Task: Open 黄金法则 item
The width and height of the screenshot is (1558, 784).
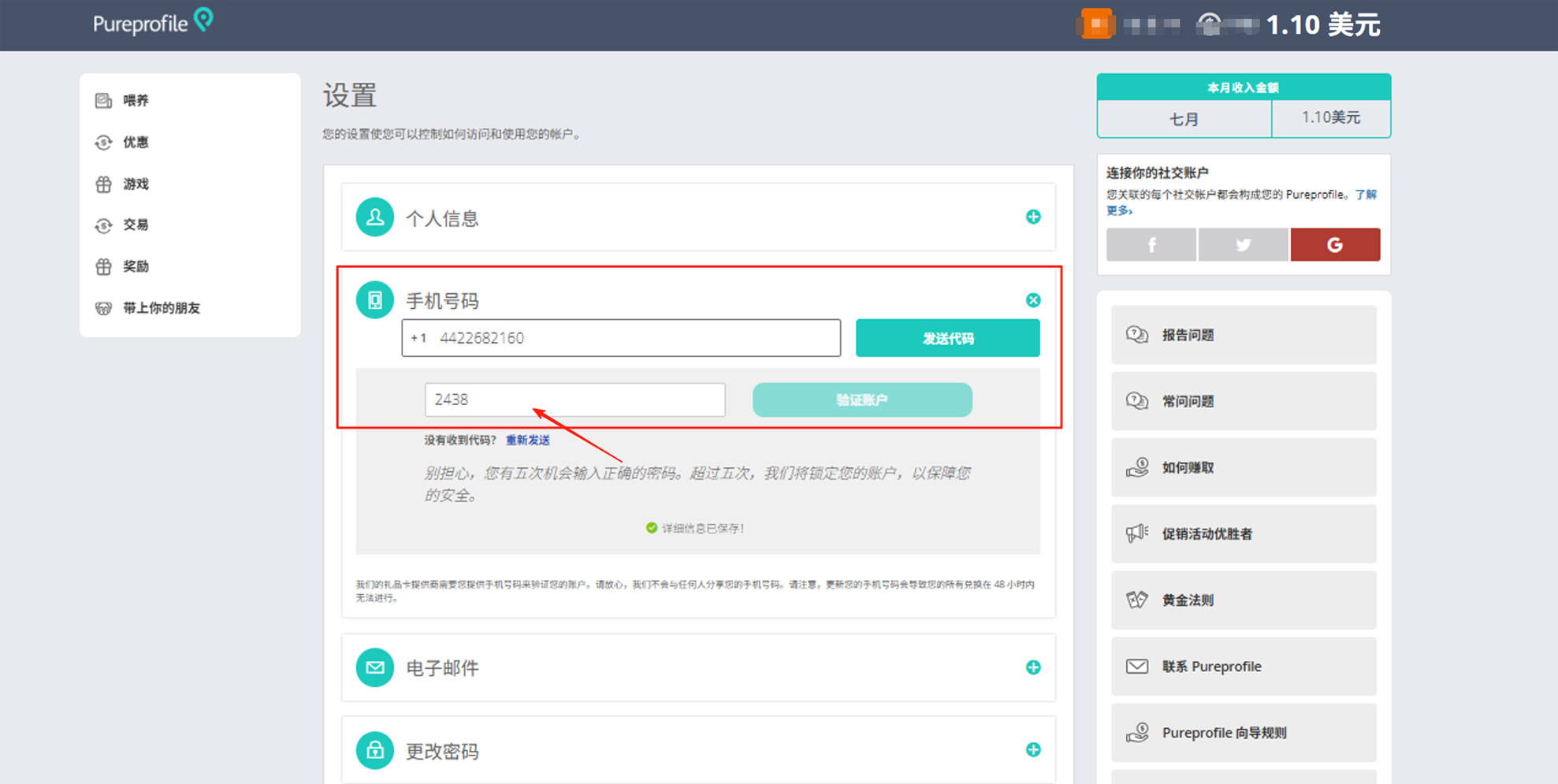Action: pos(1244,600)
